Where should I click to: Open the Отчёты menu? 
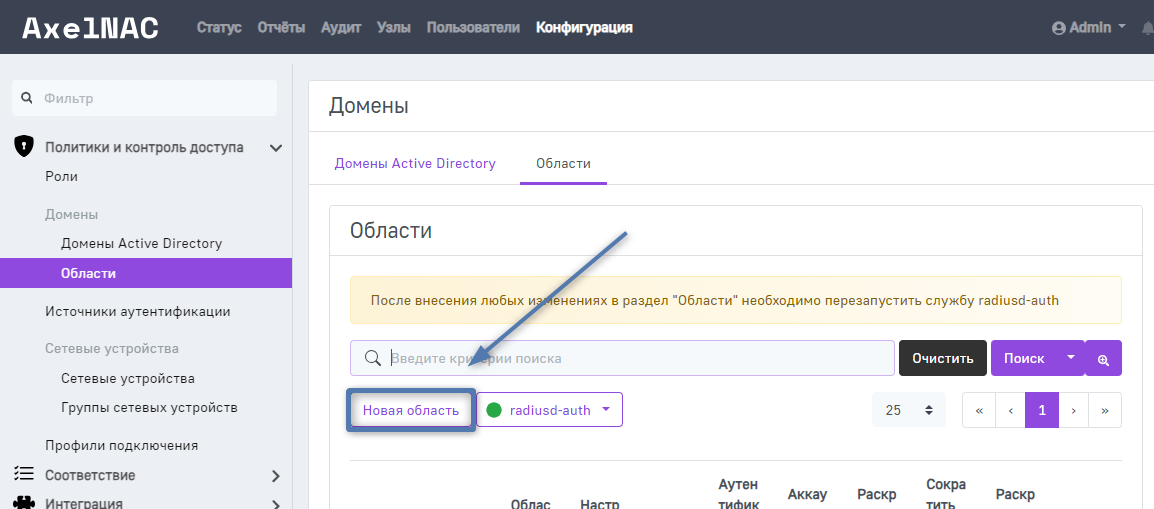[281, 28]
